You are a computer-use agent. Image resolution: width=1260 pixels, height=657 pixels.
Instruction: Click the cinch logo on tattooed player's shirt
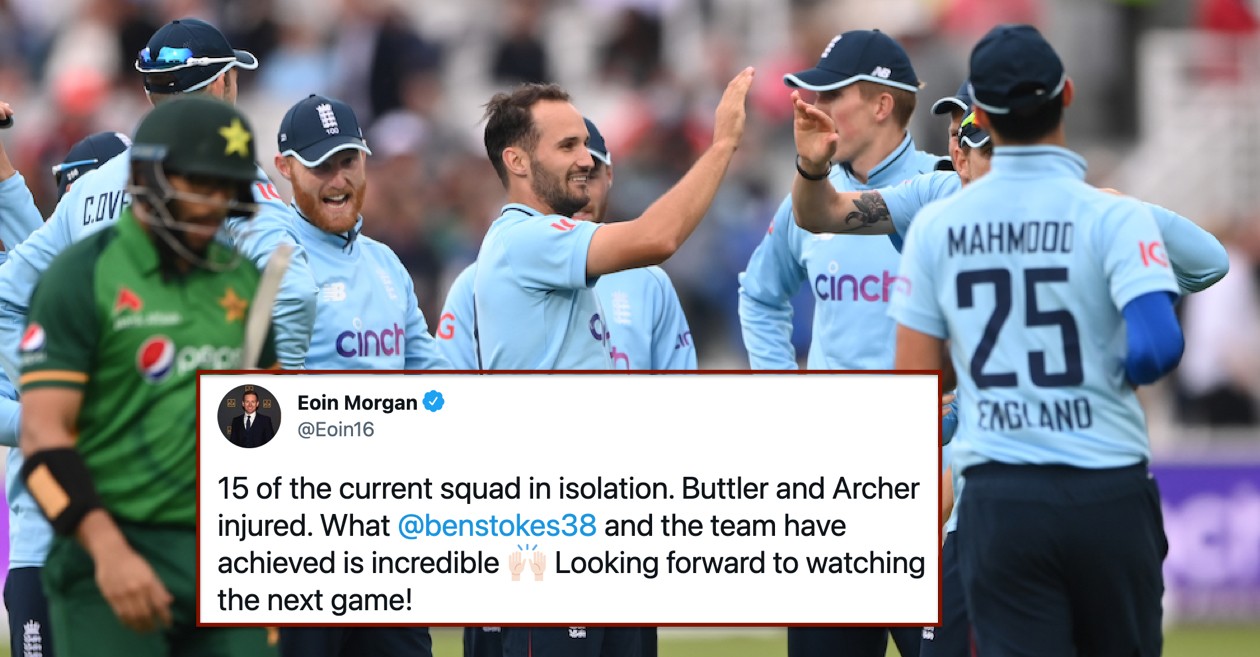[862, 286]
